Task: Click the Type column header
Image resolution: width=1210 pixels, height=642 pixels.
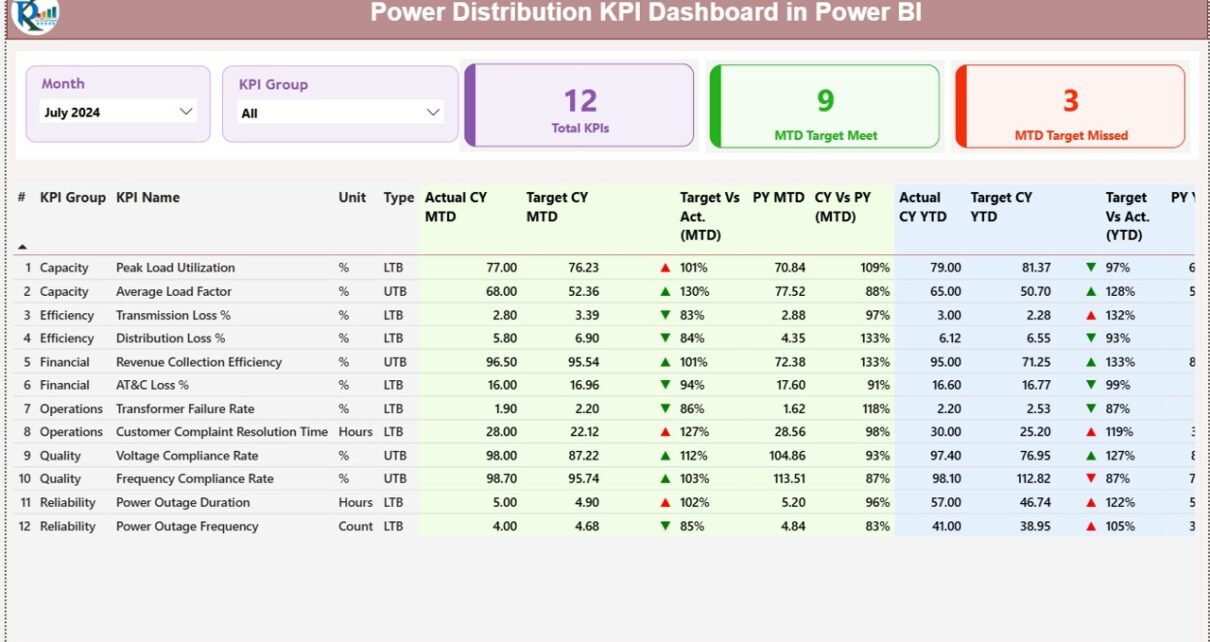Action: [x=398, y=198]
